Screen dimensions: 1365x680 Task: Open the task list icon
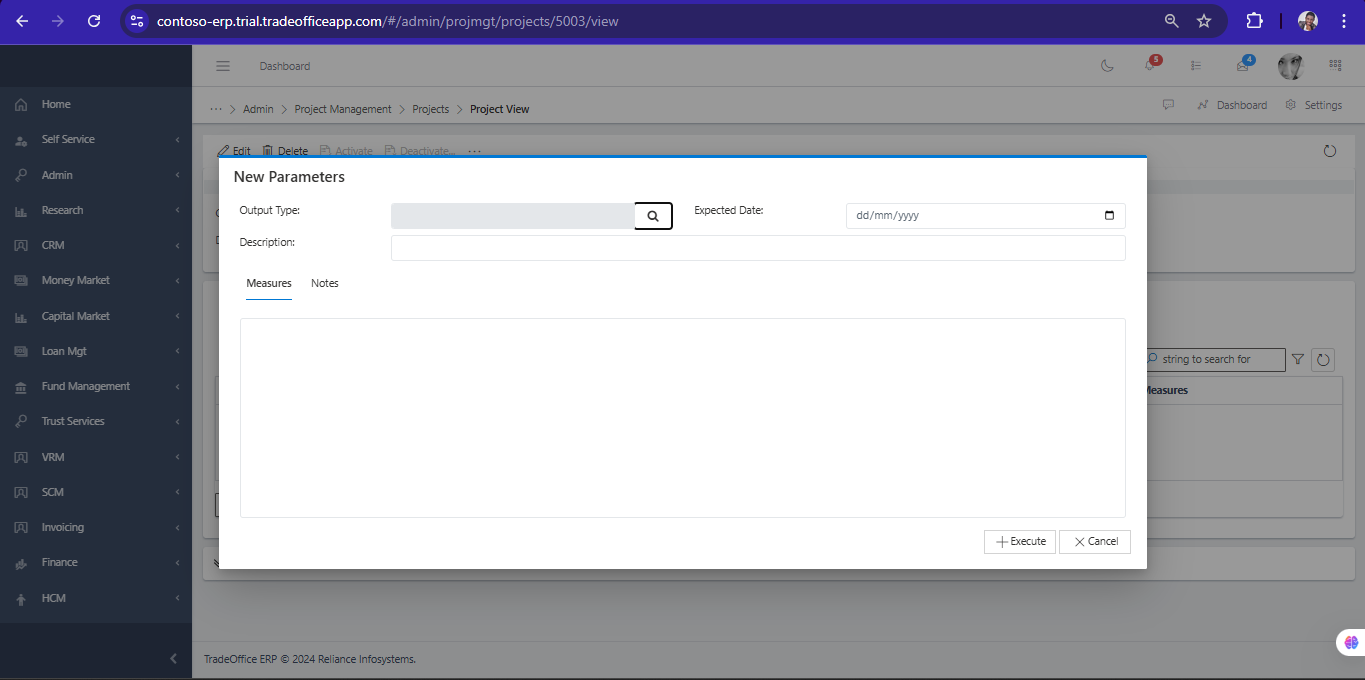(x=1196, y=66)
